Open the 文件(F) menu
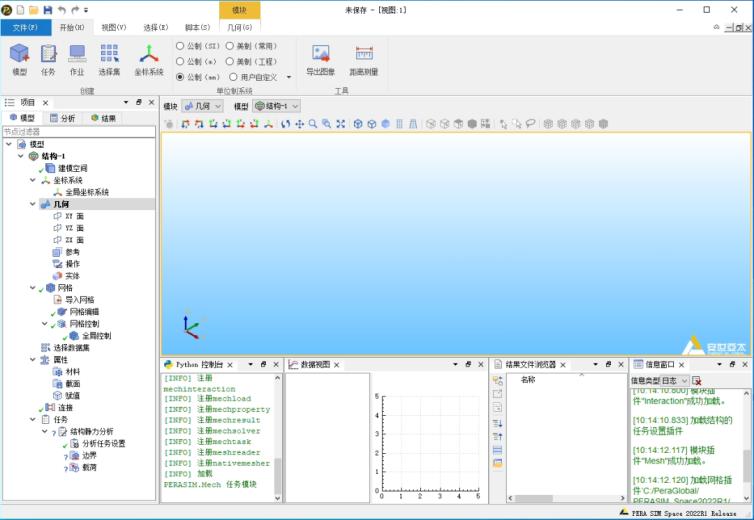 pos(25,27)
